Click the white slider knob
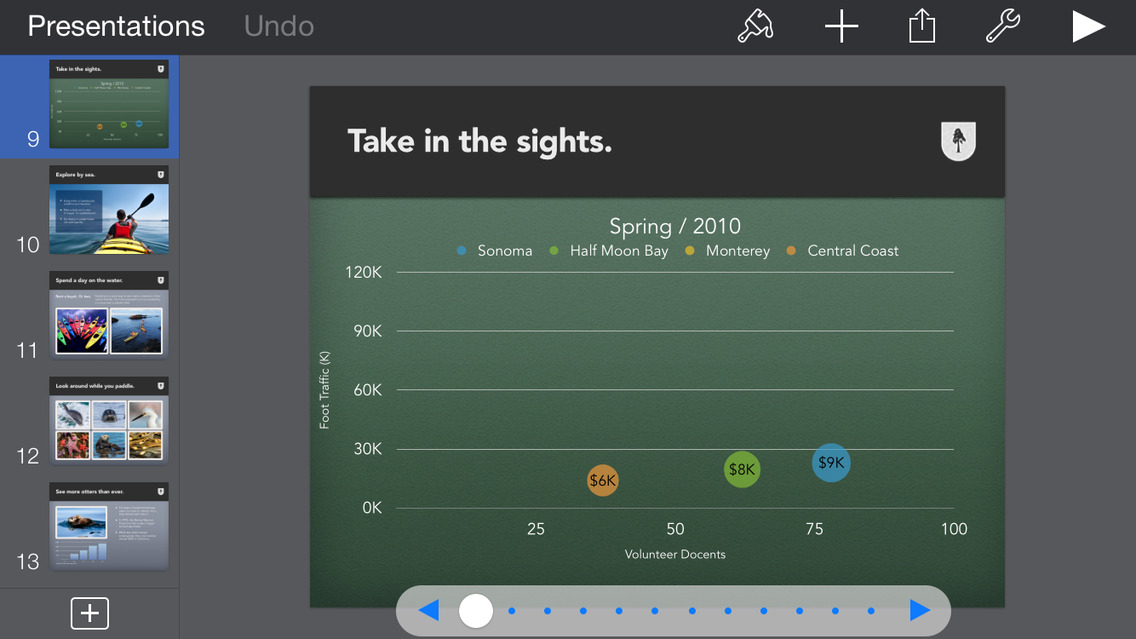 pos(476,610)
